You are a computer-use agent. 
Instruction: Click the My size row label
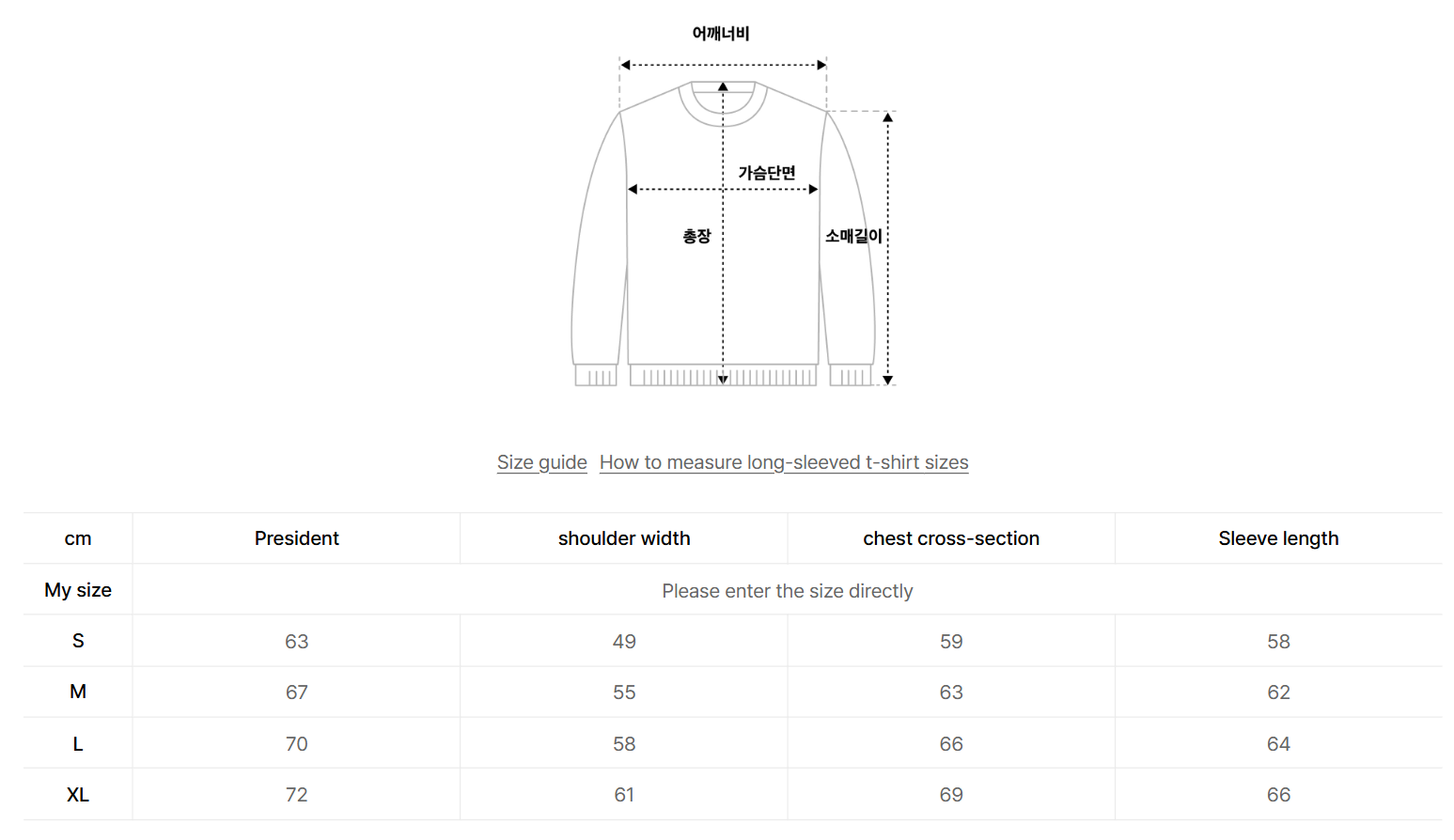(78, 590)
